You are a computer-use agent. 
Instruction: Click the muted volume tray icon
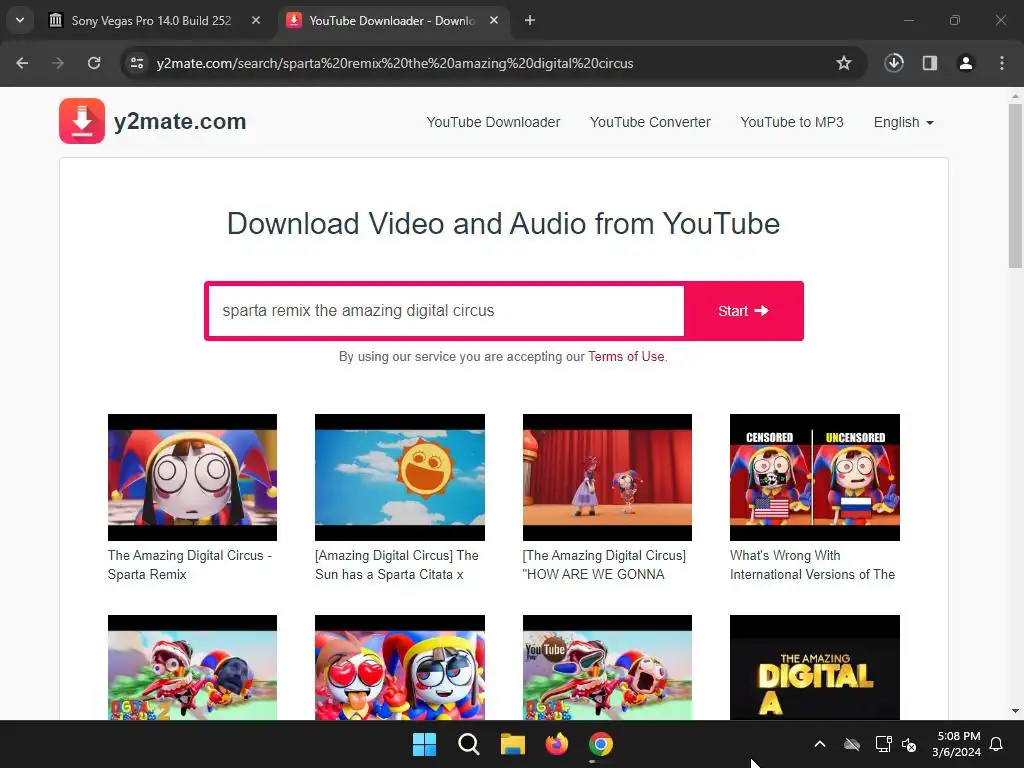tap(909, 744)
